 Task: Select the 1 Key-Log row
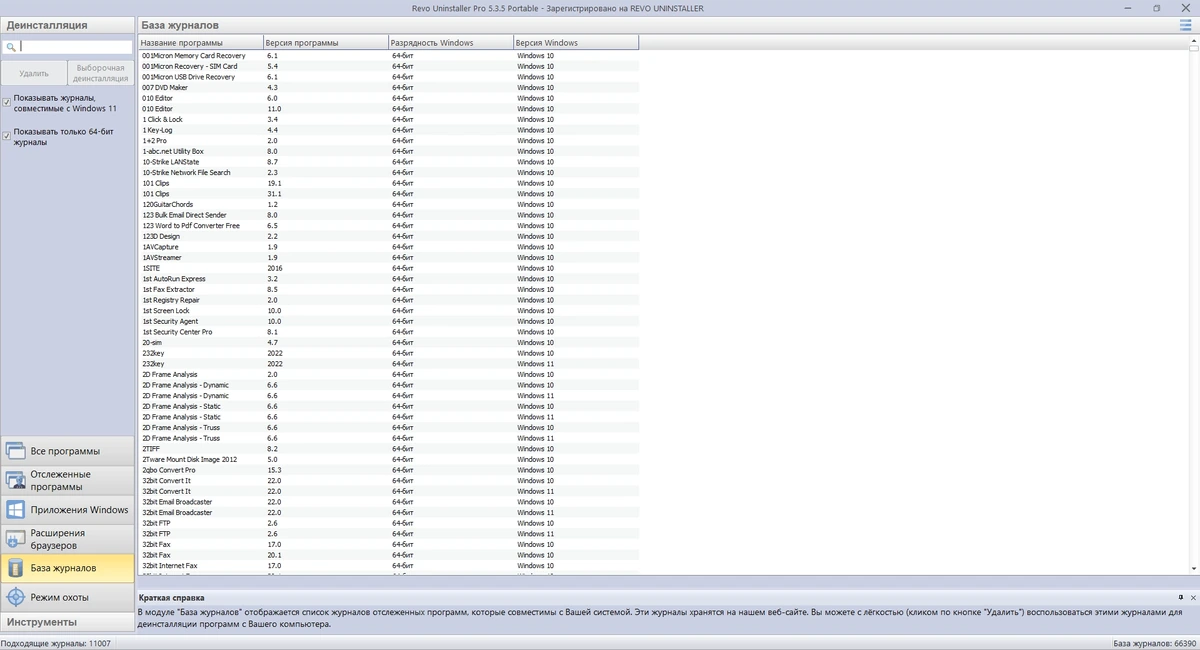click(388, 130)
